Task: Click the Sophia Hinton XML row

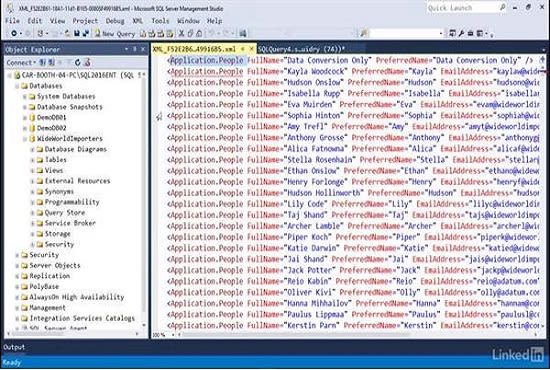Action: point(353,115)
